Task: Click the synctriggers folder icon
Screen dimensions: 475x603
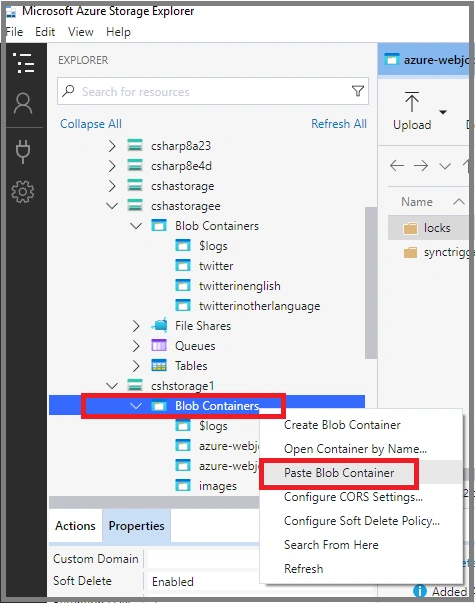Action: point(410,253)
